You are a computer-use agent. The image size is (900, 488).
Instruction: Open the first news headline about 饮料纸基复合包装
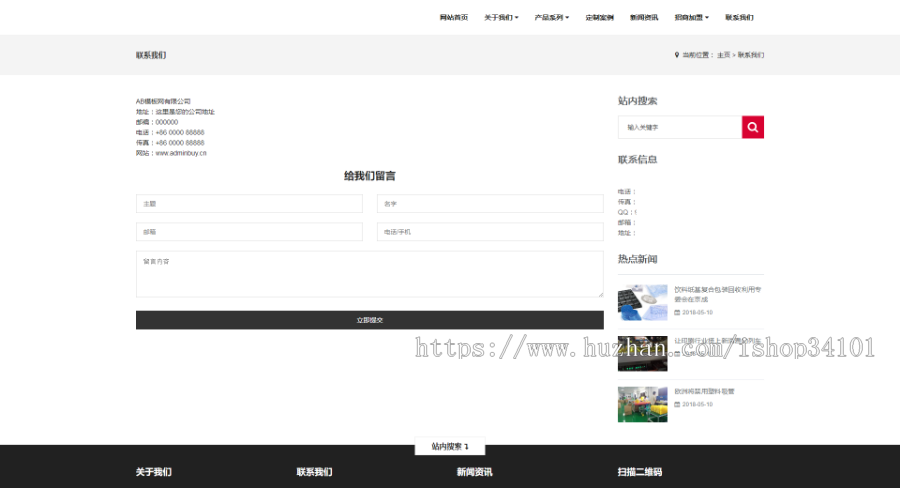(717, 294)
